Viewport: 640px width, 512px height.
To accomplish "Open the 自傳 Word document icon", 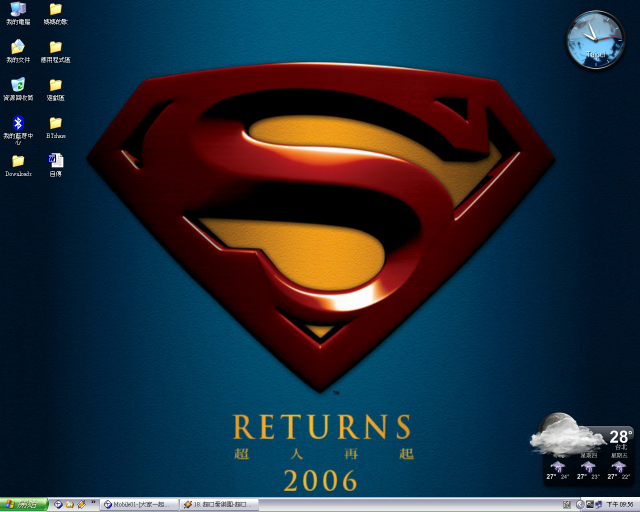I will (x=56, y=165).
